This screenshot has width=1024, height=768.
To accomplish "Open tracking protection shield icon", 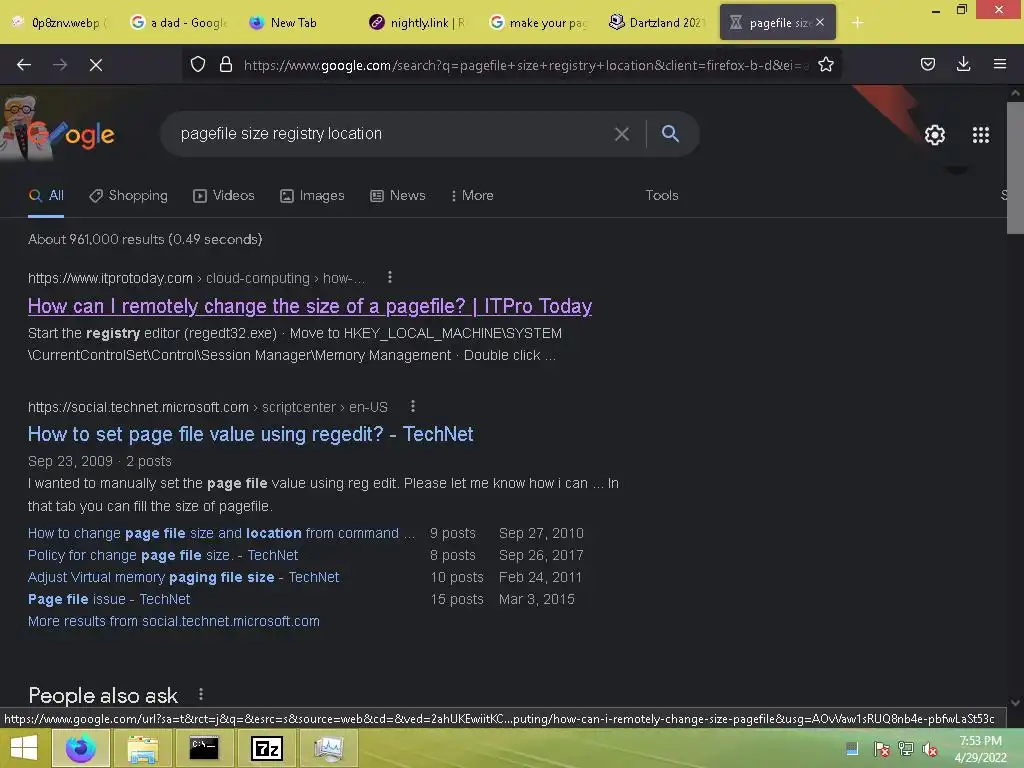I will 198,65.
